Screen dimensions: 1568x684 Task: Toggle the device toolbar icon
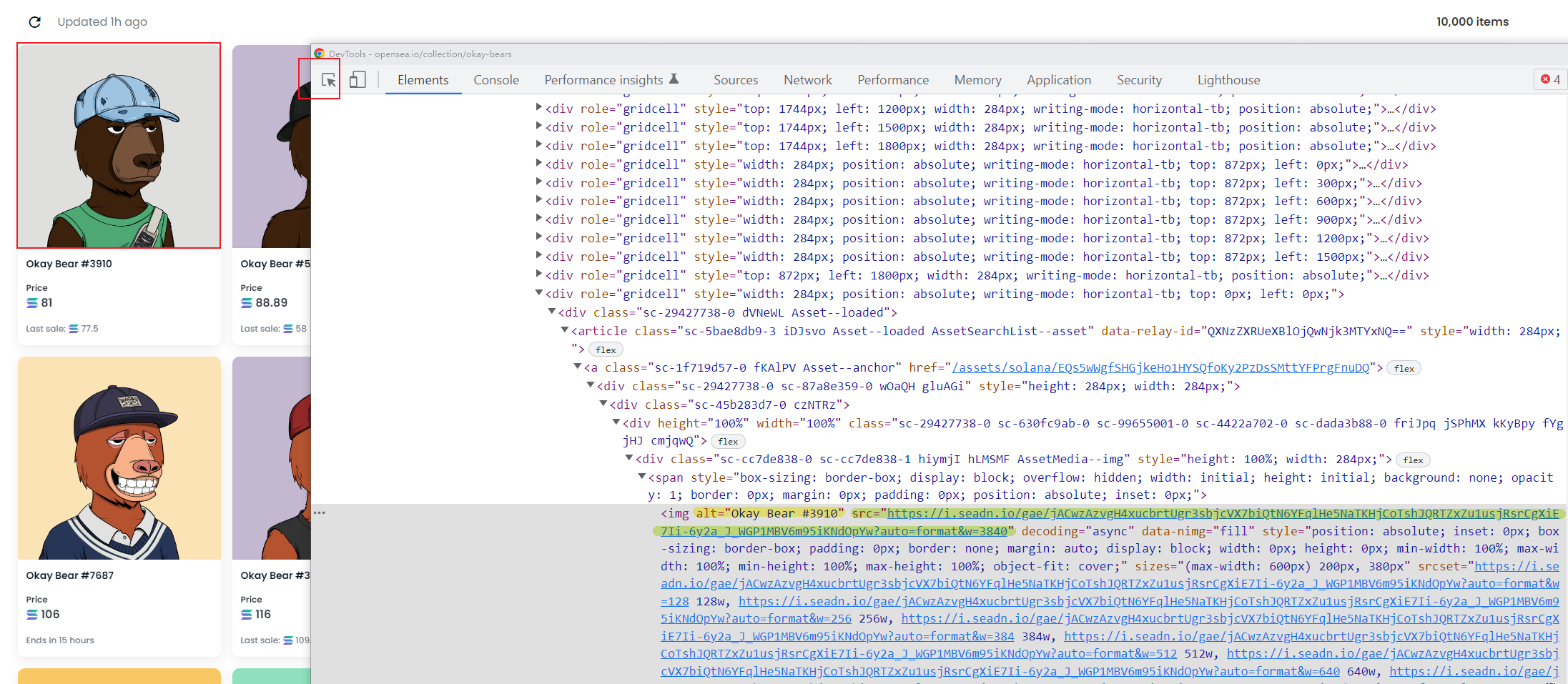click(358, 80)
